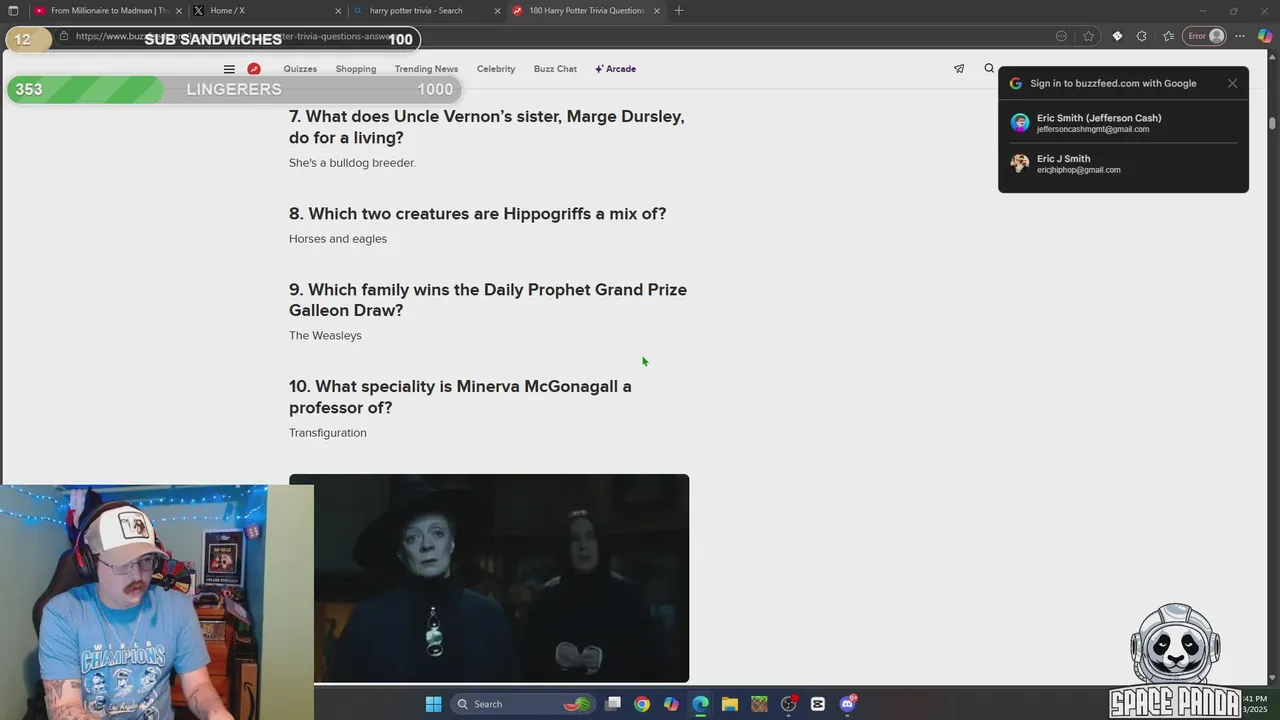
Task: Open a new browser tab
Action: point(679,11)
